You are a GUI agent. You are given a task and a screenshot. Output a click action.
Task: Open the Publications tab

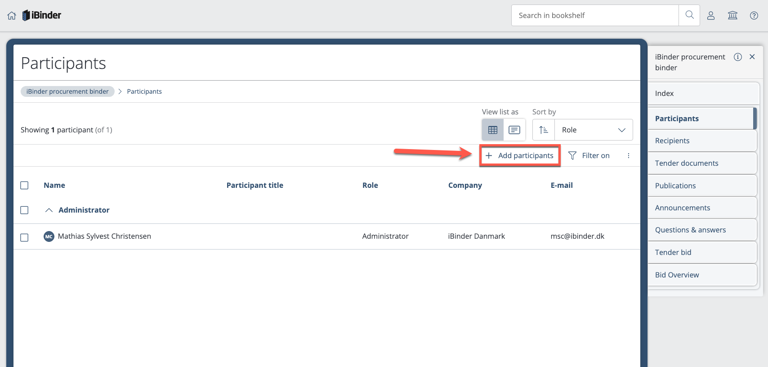tap(702, 186)
